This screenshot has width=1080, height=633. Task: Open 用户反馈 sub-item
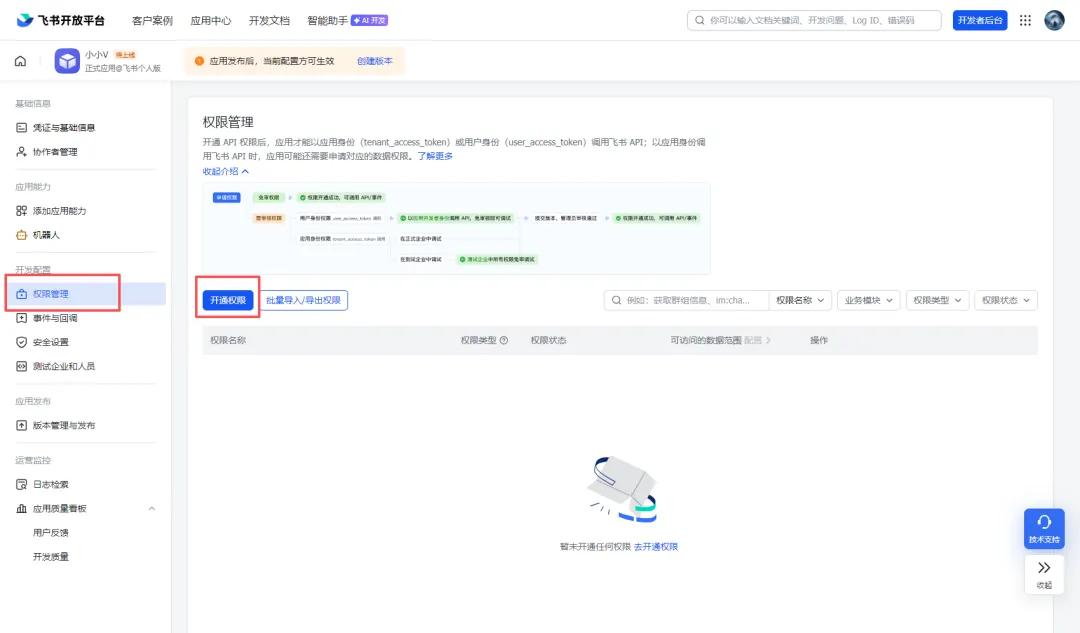click(51, 532)
